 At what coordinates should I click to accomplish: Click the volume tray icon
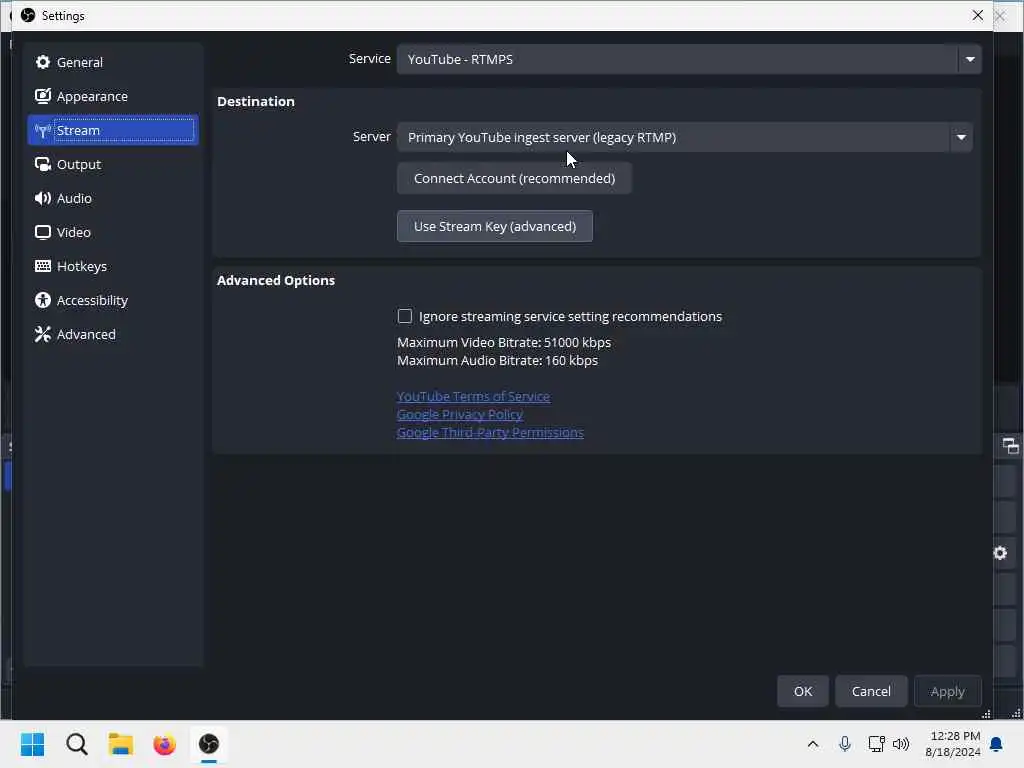click(x=901, y=744)
